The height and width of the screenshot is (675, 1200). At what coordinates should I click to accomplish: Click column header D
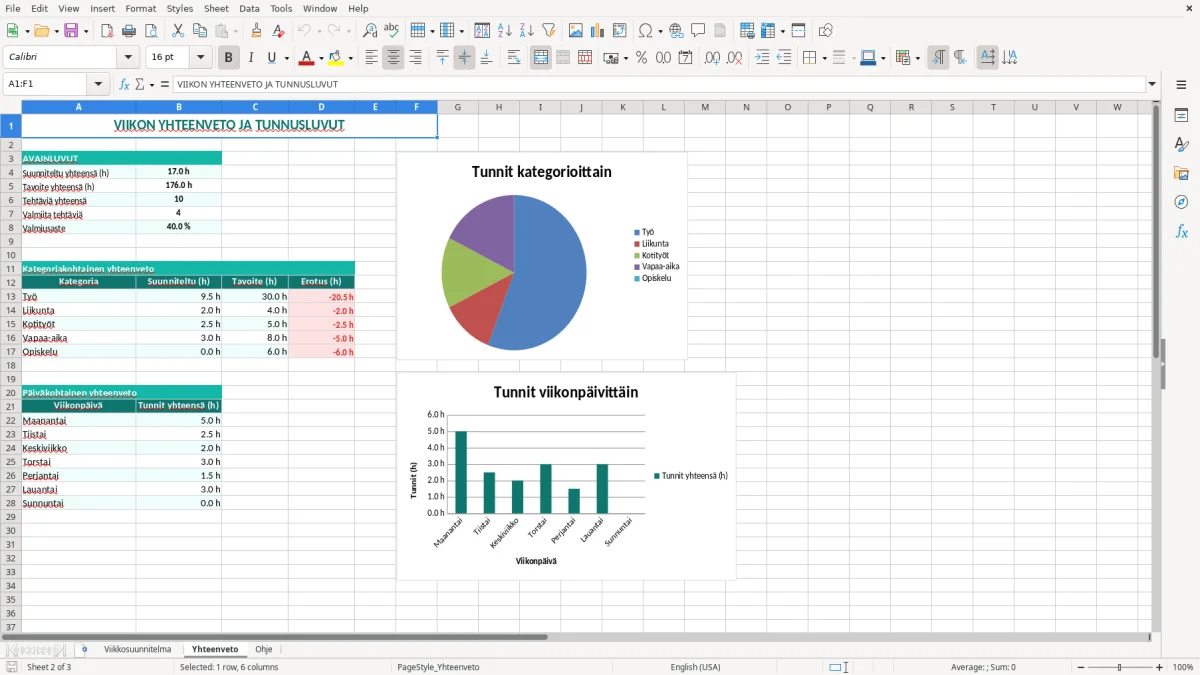point(321,107)
